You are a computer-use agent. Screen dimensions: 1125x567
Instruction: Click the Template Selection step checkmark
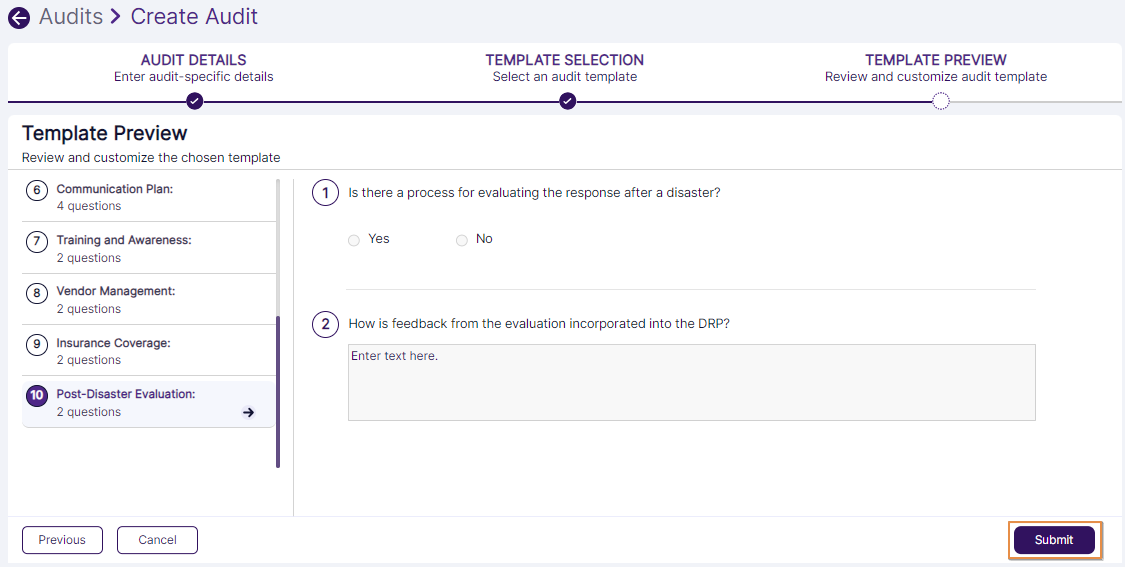point(568,101)
